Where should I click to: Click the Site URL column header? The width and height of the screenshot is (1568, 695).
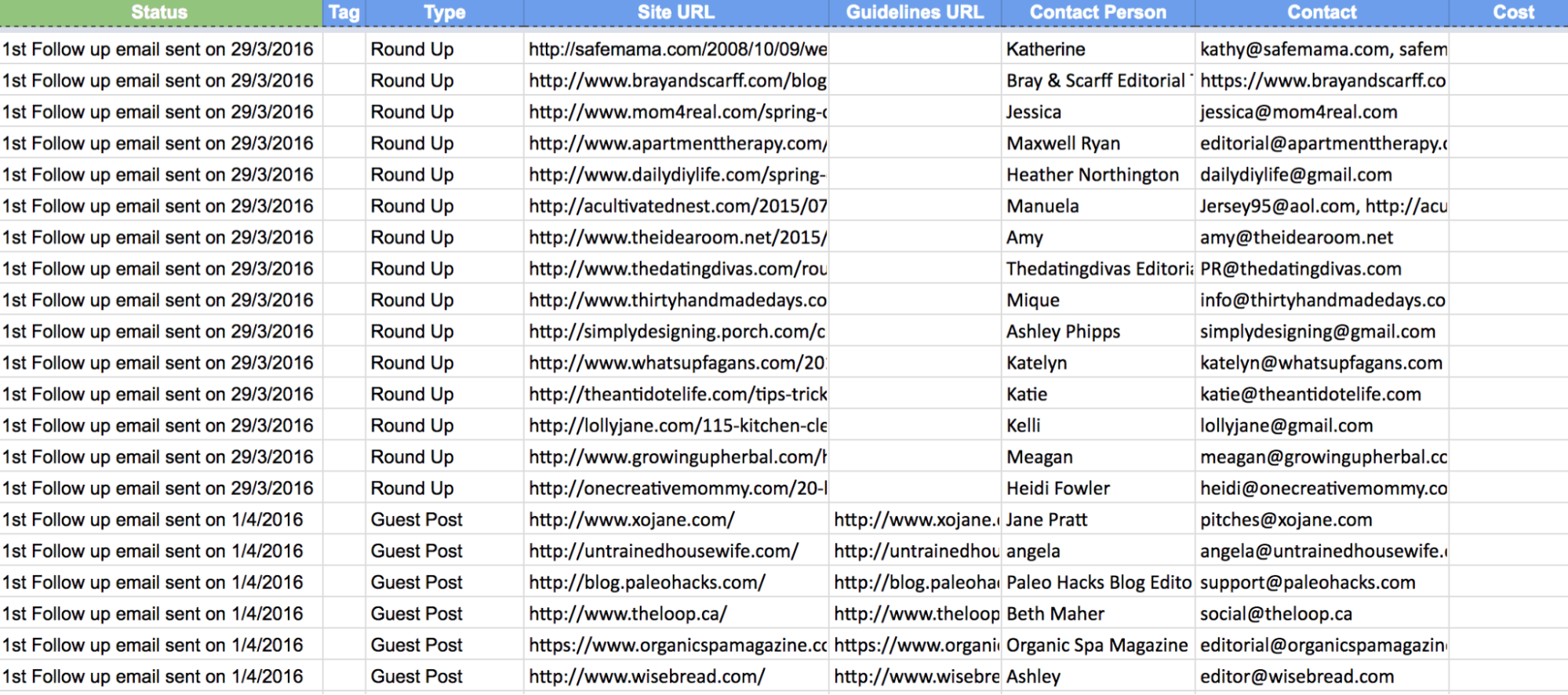click(676, 13)
